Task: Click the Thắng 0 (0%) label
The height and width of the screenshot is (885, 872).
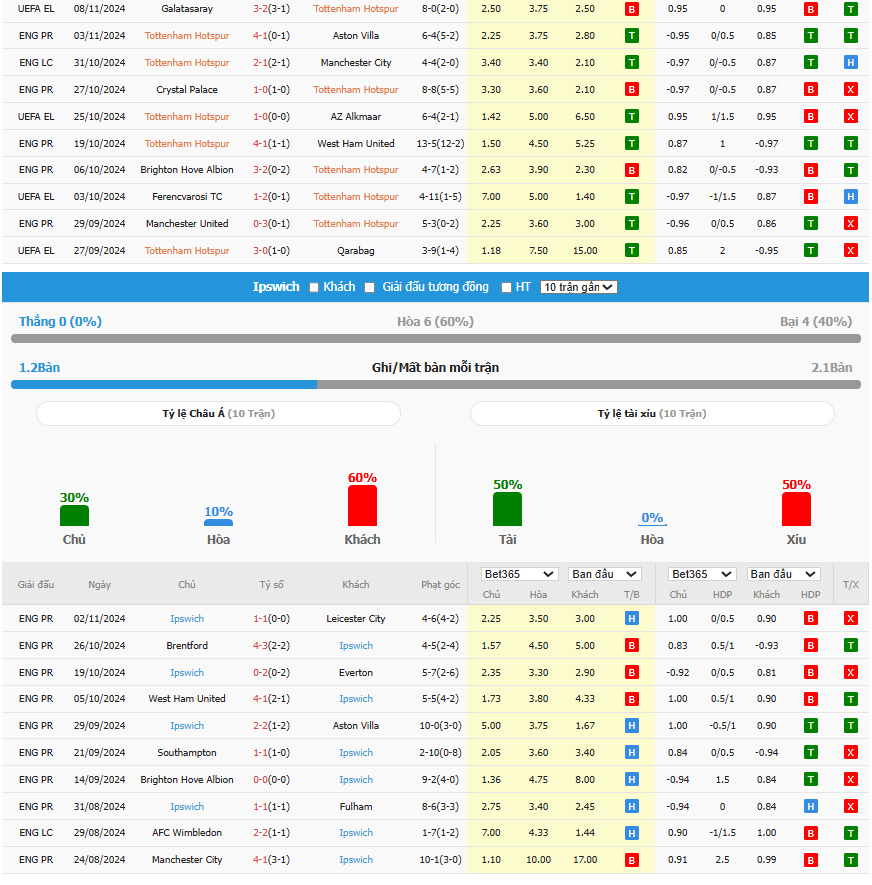Action: tap(60, 322)
